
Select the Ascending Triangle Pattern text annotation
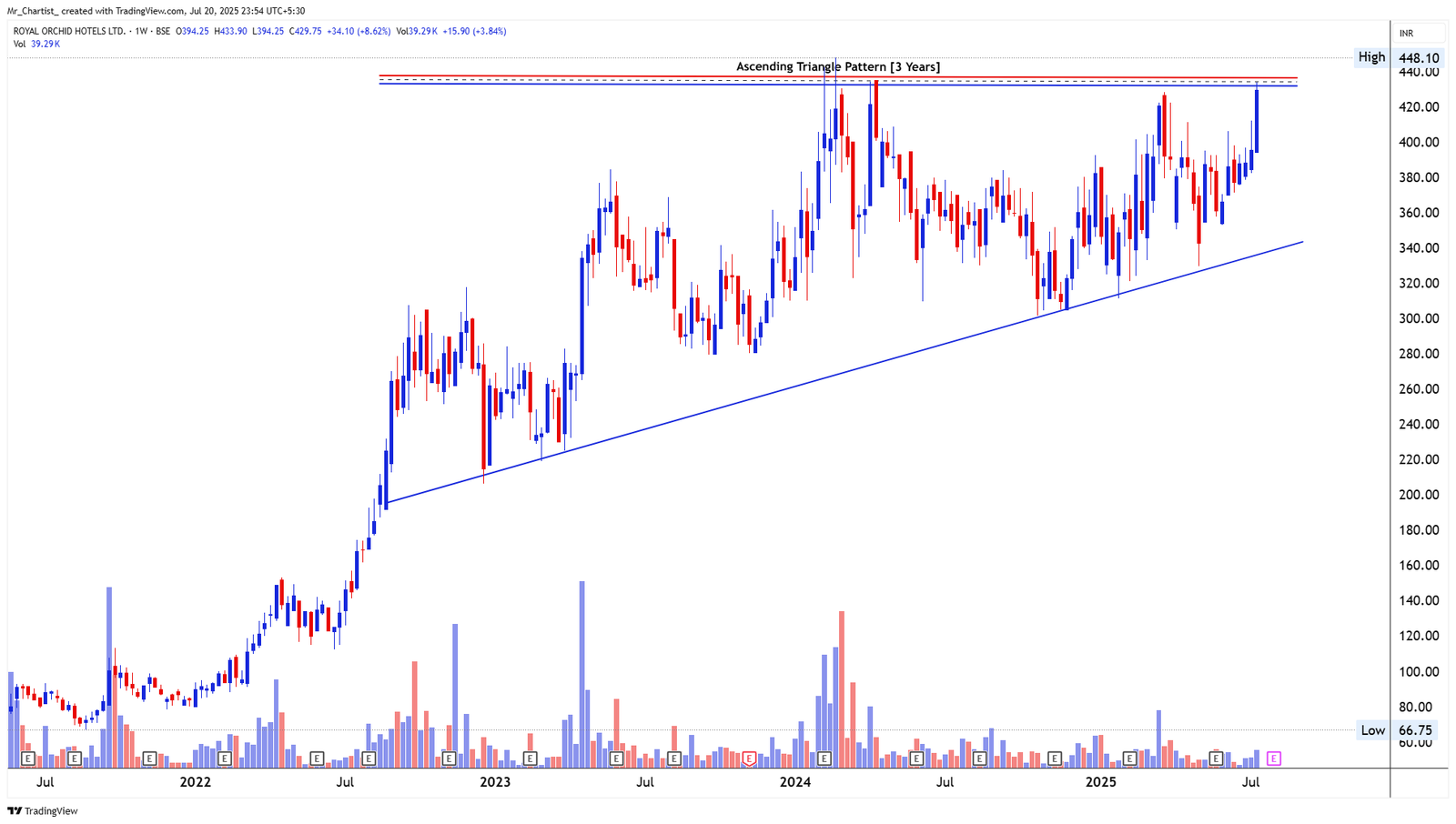tap(837, 66)
